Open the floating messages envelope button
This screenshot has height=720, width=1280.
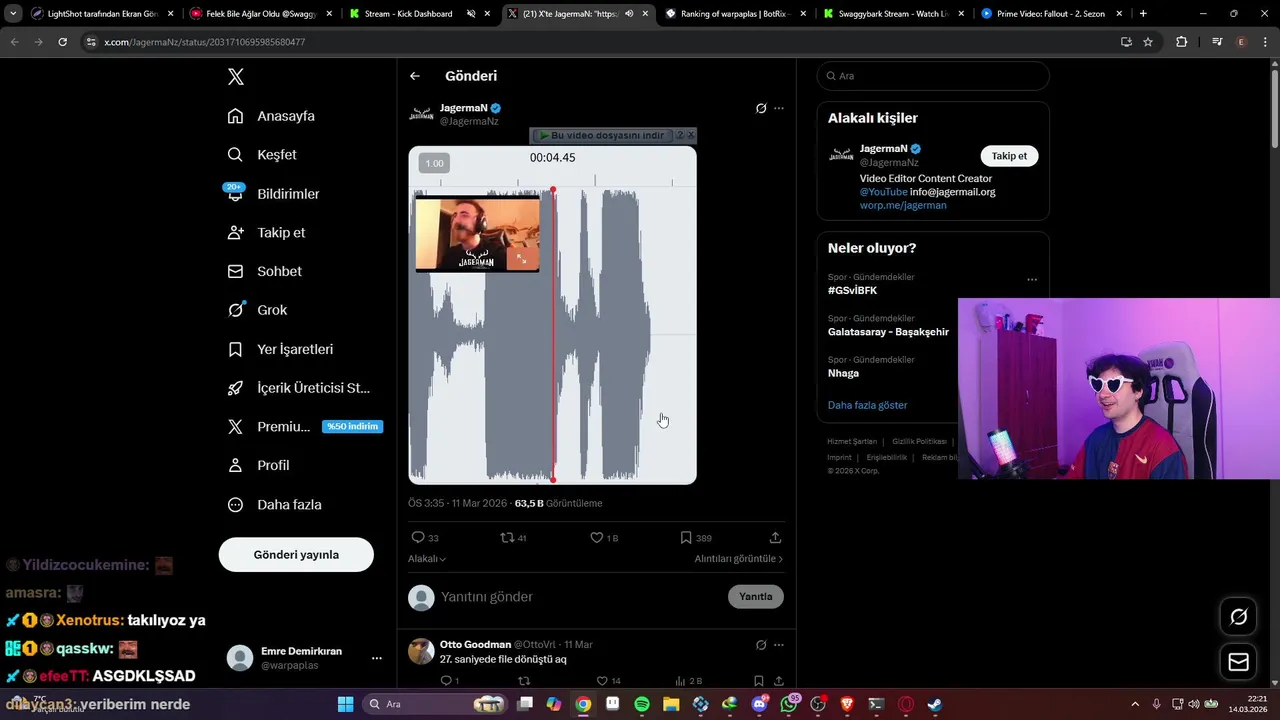point(1238,662)
